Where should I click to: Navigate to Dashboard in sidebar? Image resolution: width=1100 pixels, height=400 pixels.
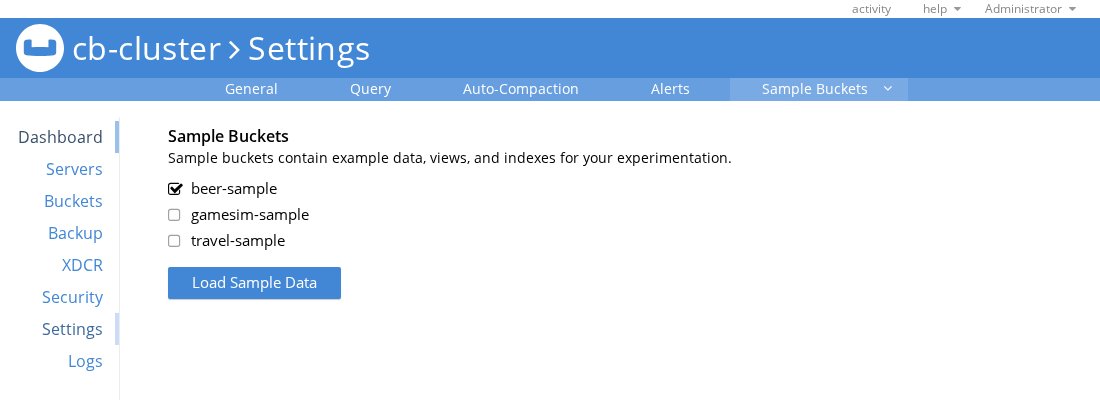(60, 137)
